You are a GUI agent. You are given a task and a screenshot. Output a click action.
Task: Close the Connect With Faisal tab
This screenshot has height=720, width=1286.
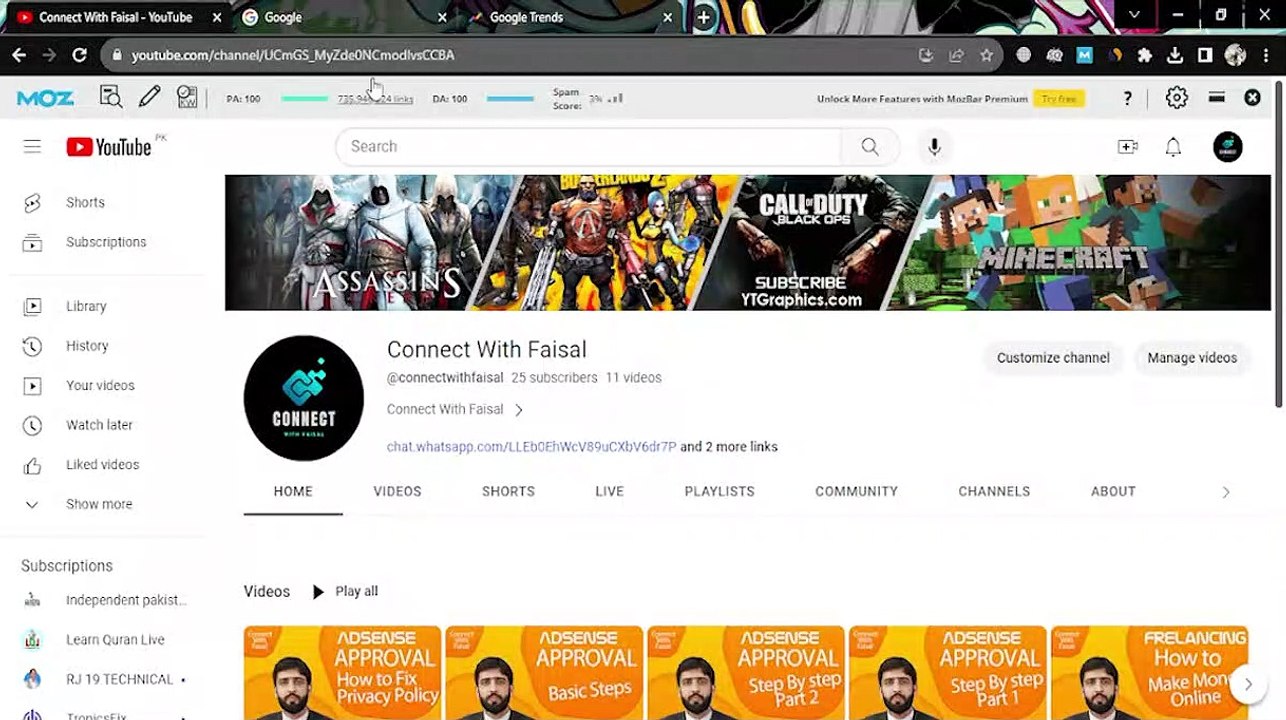pos(216,17)
